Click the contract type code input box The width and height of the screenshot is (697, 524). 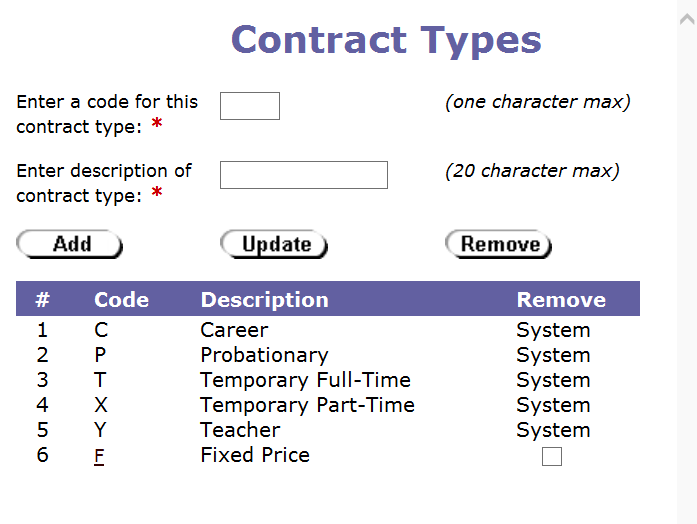click(249, 106)
